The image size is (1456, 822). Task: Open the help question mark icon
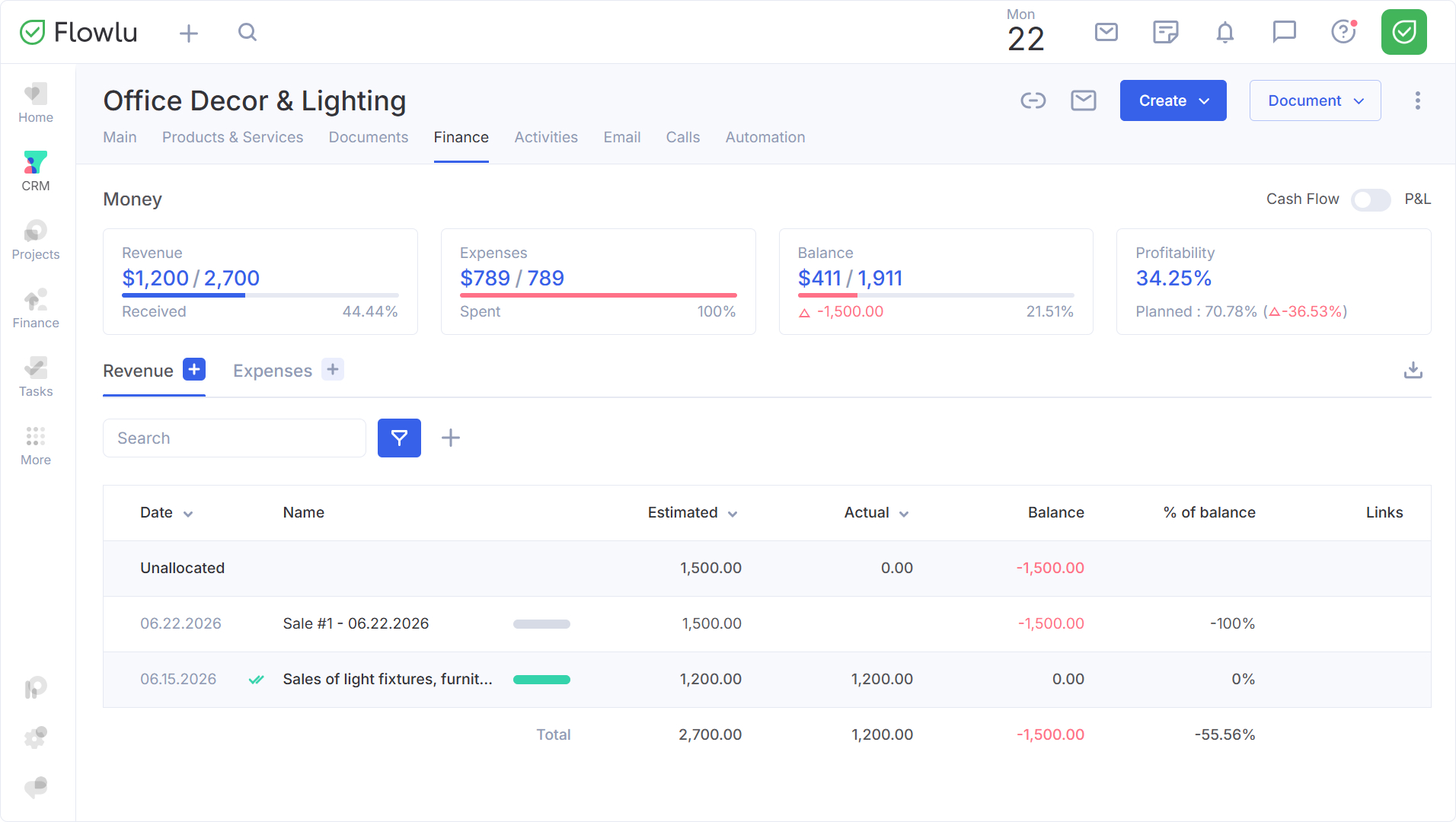pyautogui.click(x=1343, y=32)
